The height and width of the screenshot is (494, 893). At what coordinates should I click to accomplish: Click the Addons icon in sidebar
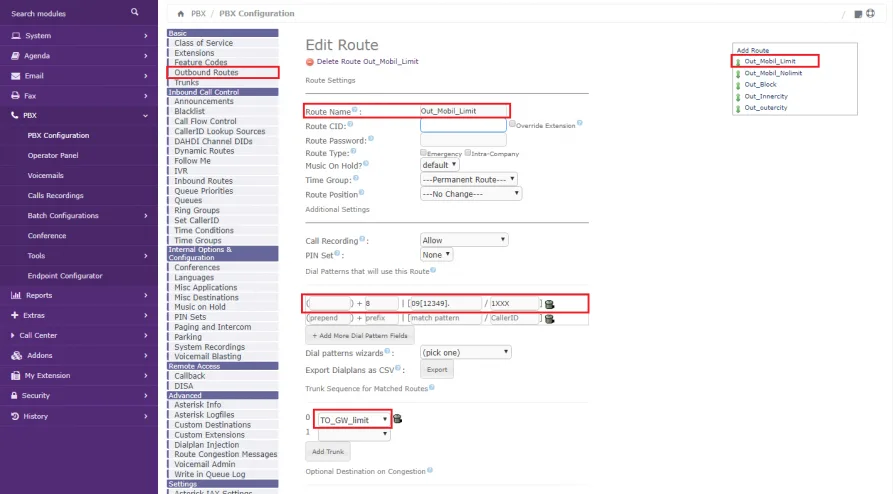[17, 356]
